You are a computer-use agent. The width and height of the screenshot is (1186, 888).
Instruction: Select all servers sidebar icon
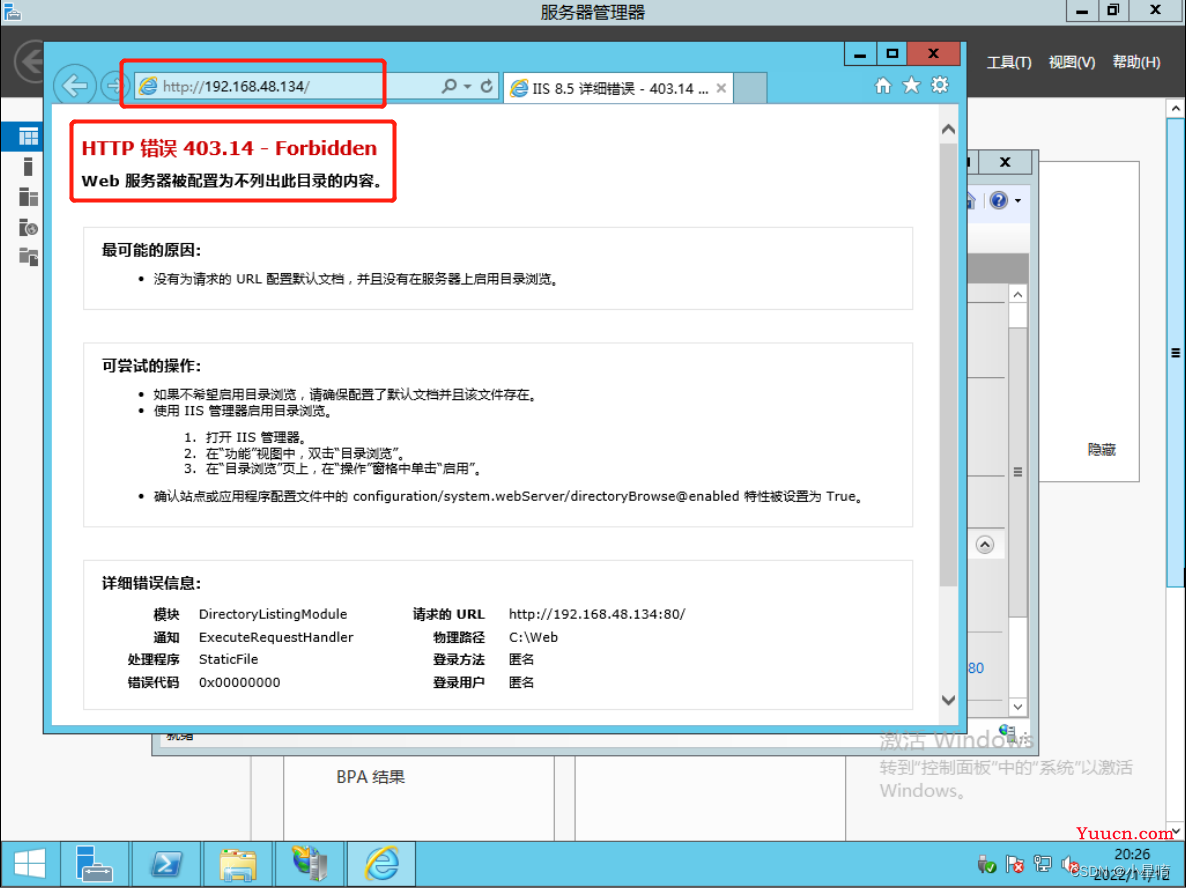coord(28,197)
